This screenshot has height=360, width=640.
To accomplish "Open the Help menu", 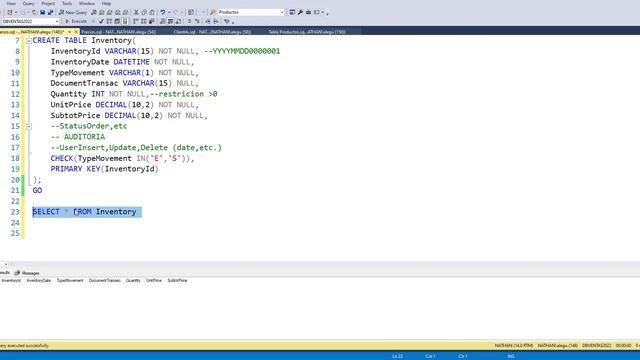I will tap(106, 3).
